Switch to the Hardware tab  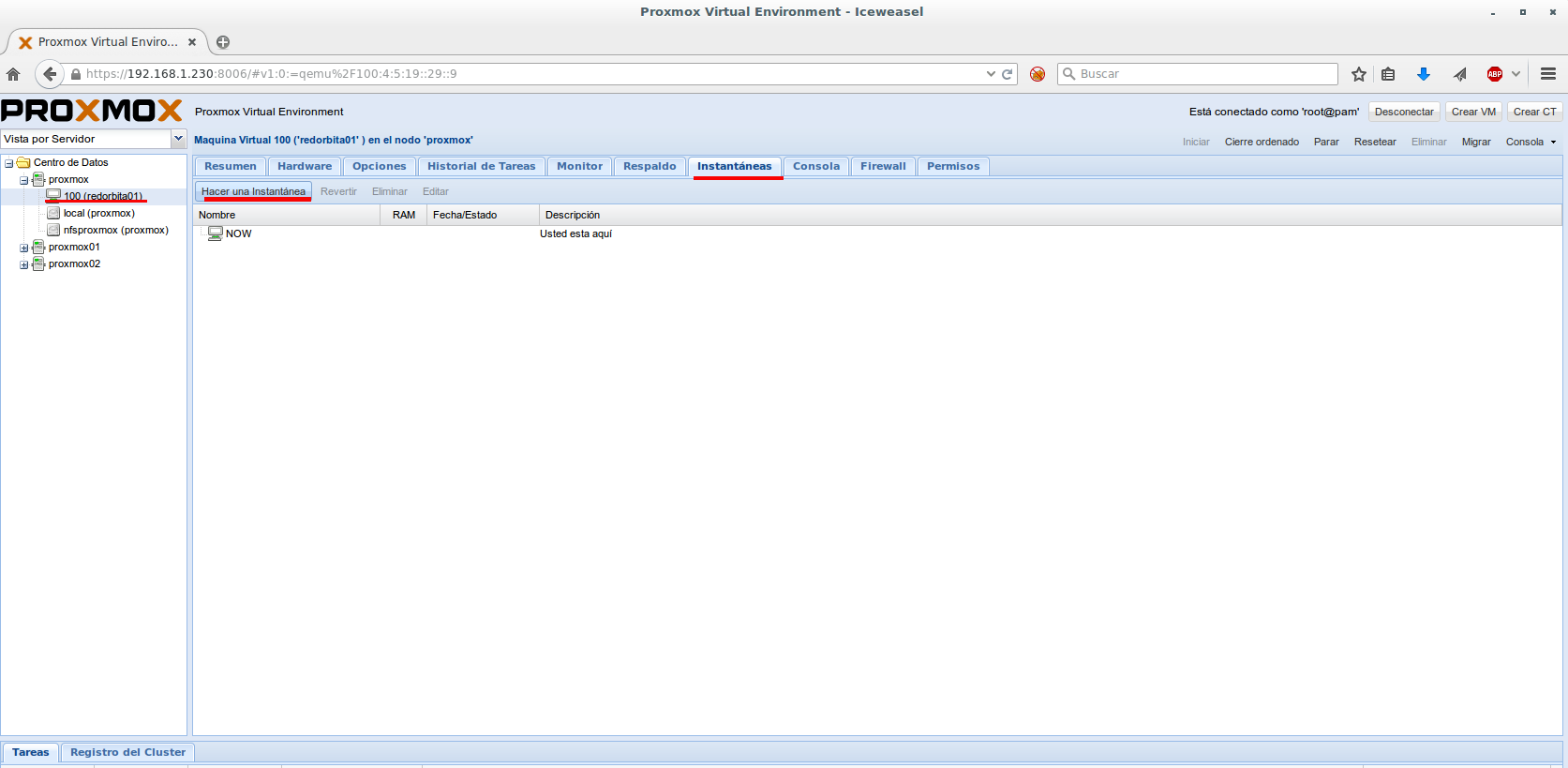[x=305, y=166]
